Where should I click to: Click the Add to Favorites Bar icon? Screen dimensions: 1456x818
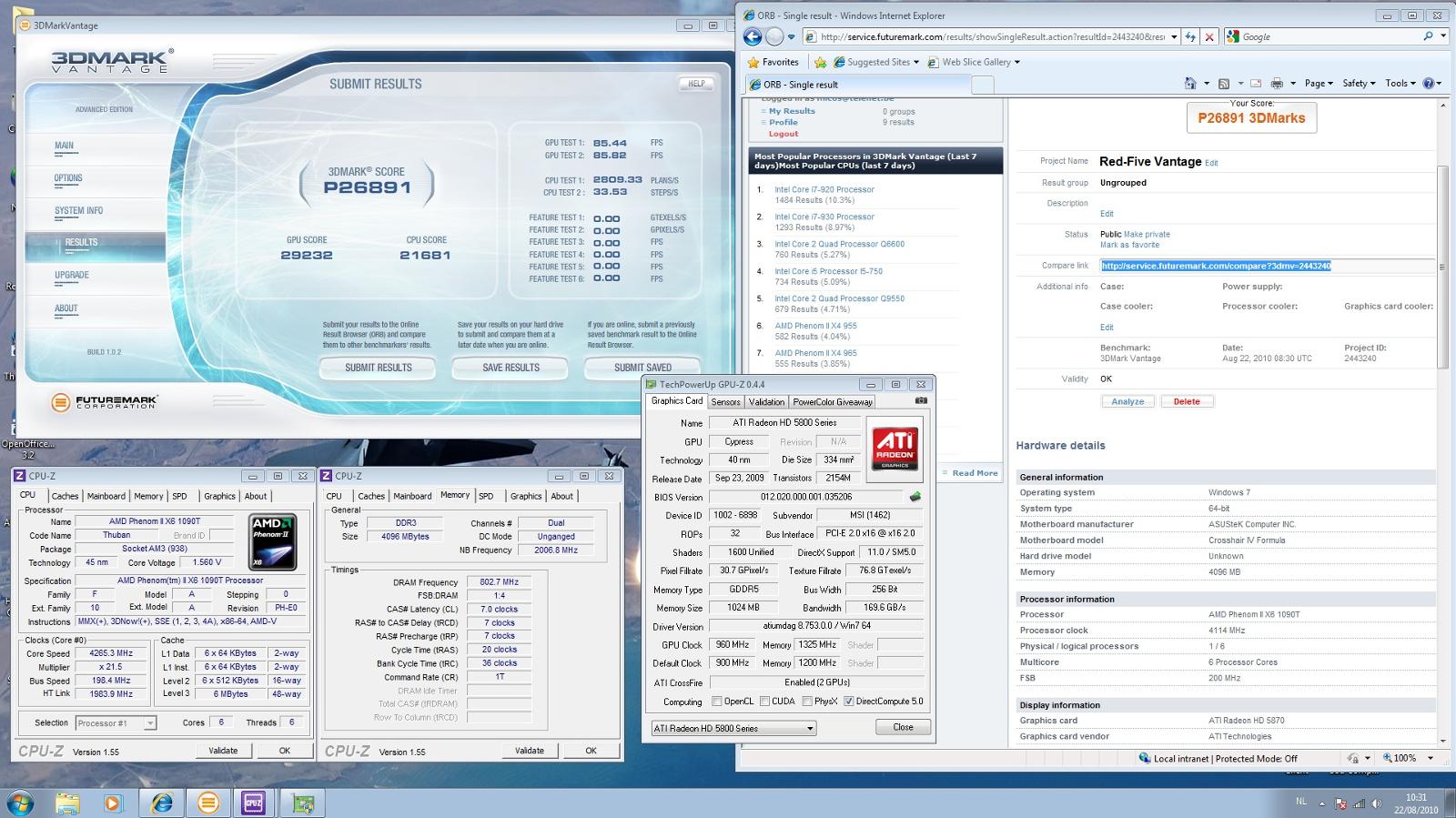pos(820,62)
